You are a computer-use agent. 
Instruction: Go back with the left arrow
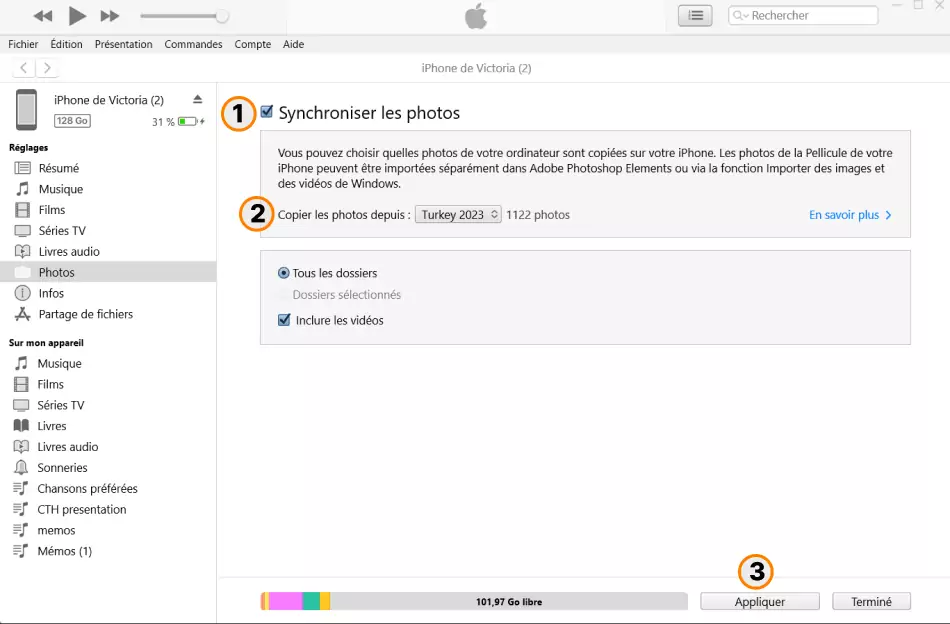click(24, 68)
